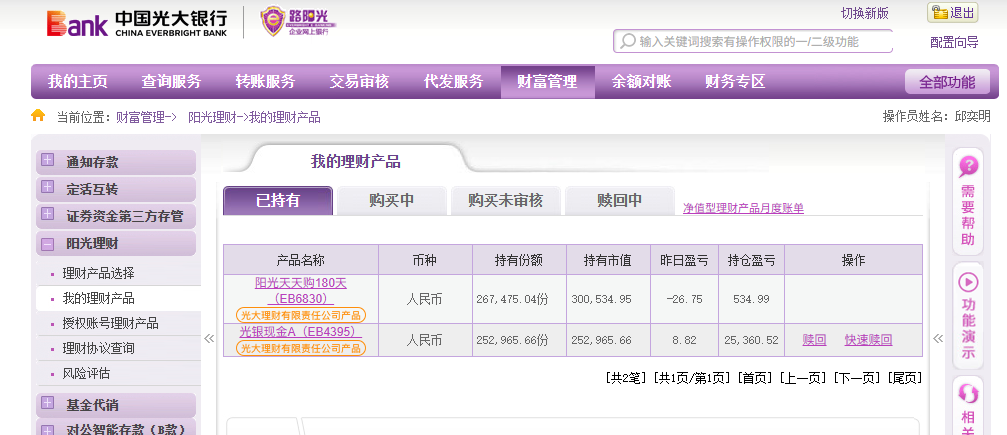Expand the 基金代销 menu section
1007x435 pixels.
coord(48,404)
